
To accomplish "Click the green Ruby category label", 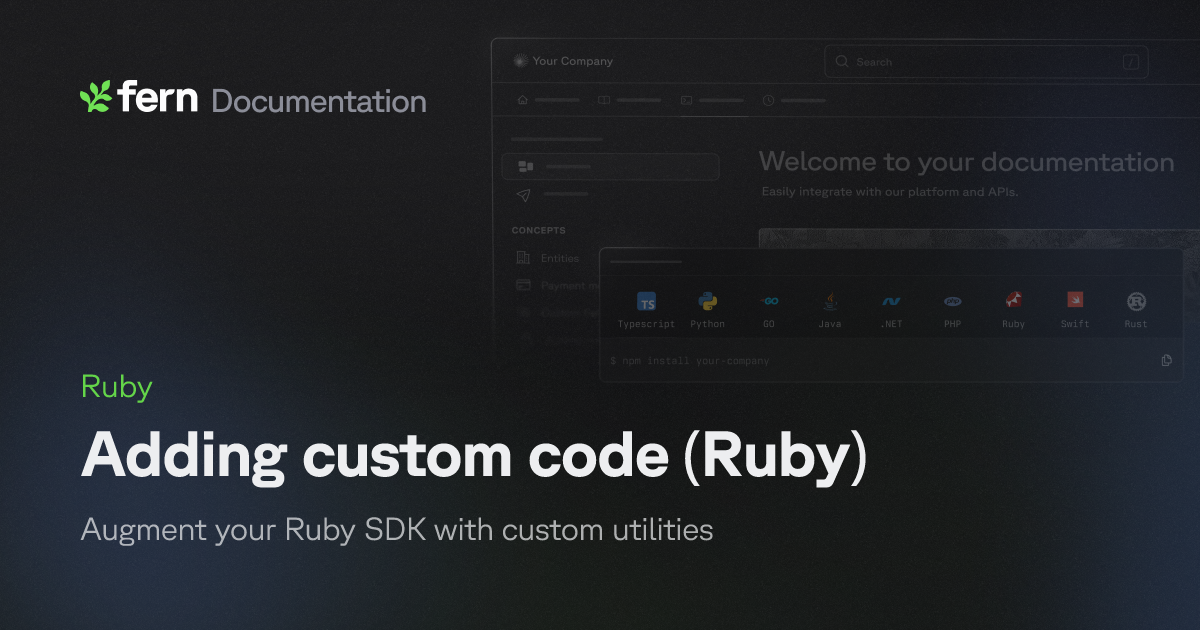I will coord(116,387).
